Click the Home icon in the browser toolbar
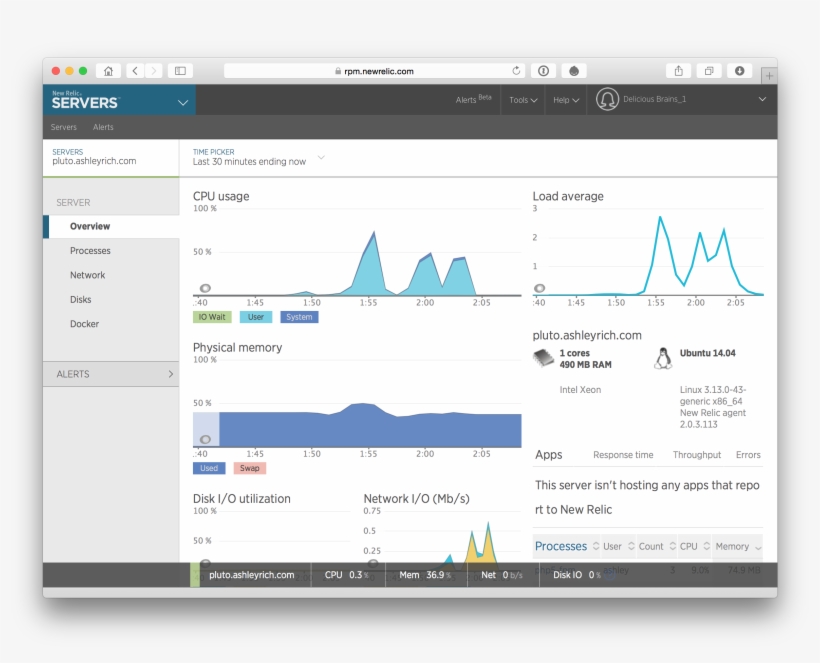Viewport: 820px width, 663px height. click(x=108, y=70)
